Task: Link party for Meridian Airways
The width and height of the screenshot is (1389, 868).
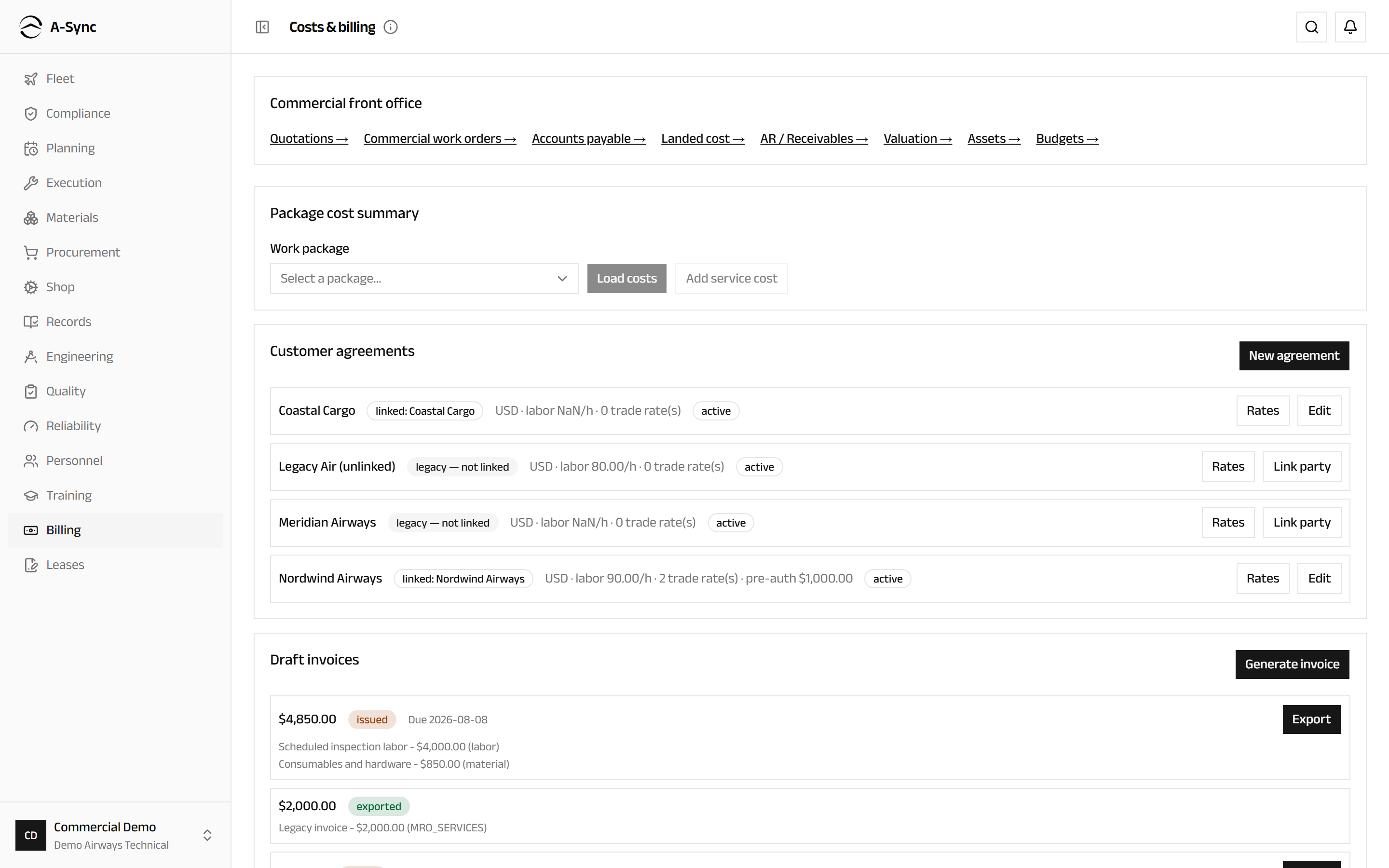Action: click(1302, 522)
